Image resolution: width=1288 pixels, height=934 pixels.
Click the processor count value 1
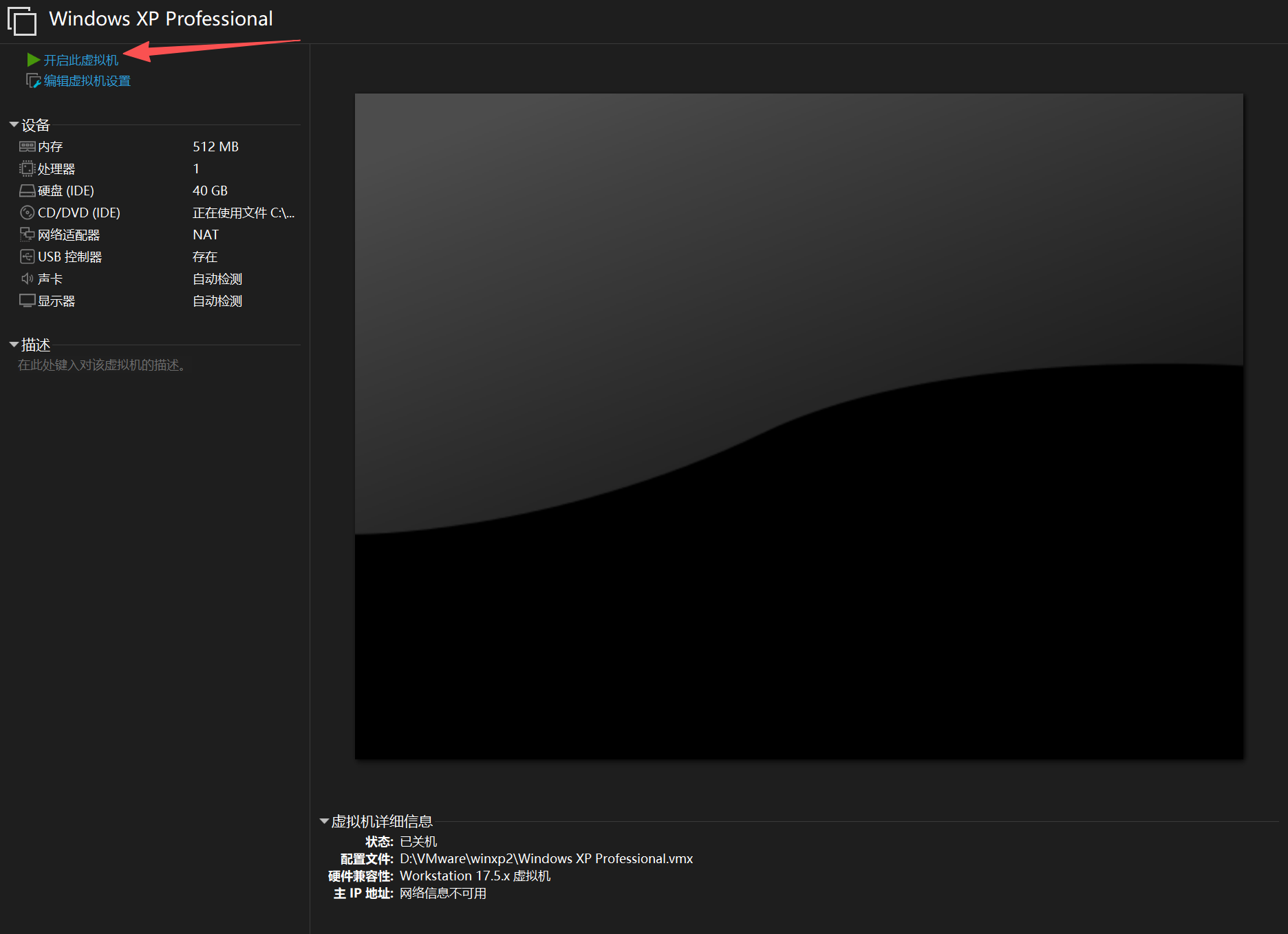[196, 169]
